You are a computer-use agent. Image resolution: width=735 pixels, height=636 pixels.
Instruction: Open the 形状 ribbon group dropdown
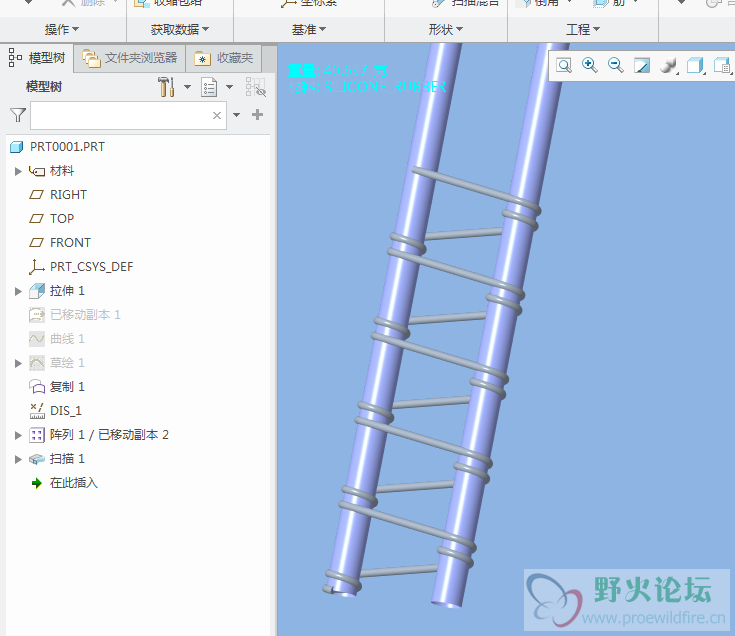point(445,30)
